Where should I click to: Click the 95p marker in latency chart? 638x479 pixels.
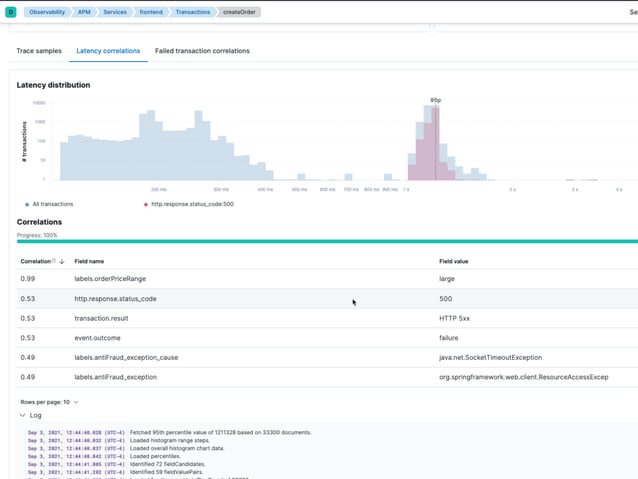pyautogui.click(x=435, y=101)
